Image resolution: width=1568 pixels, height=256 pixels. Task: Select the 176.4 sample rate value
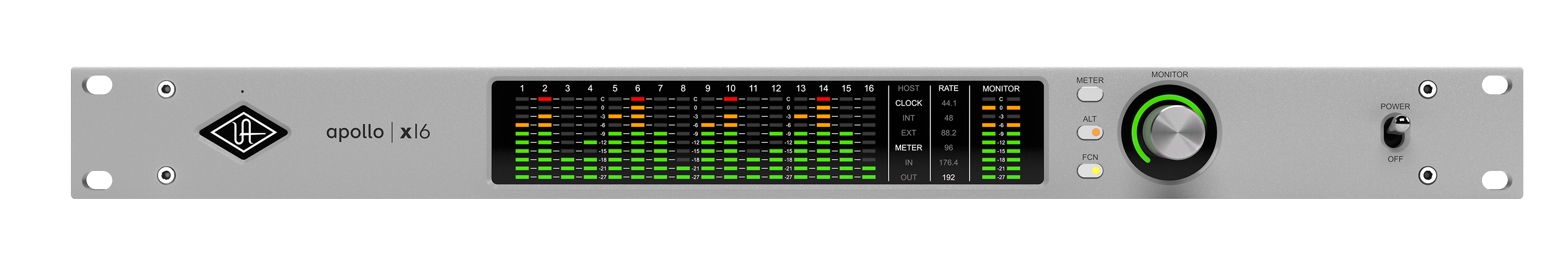[948, 163]
